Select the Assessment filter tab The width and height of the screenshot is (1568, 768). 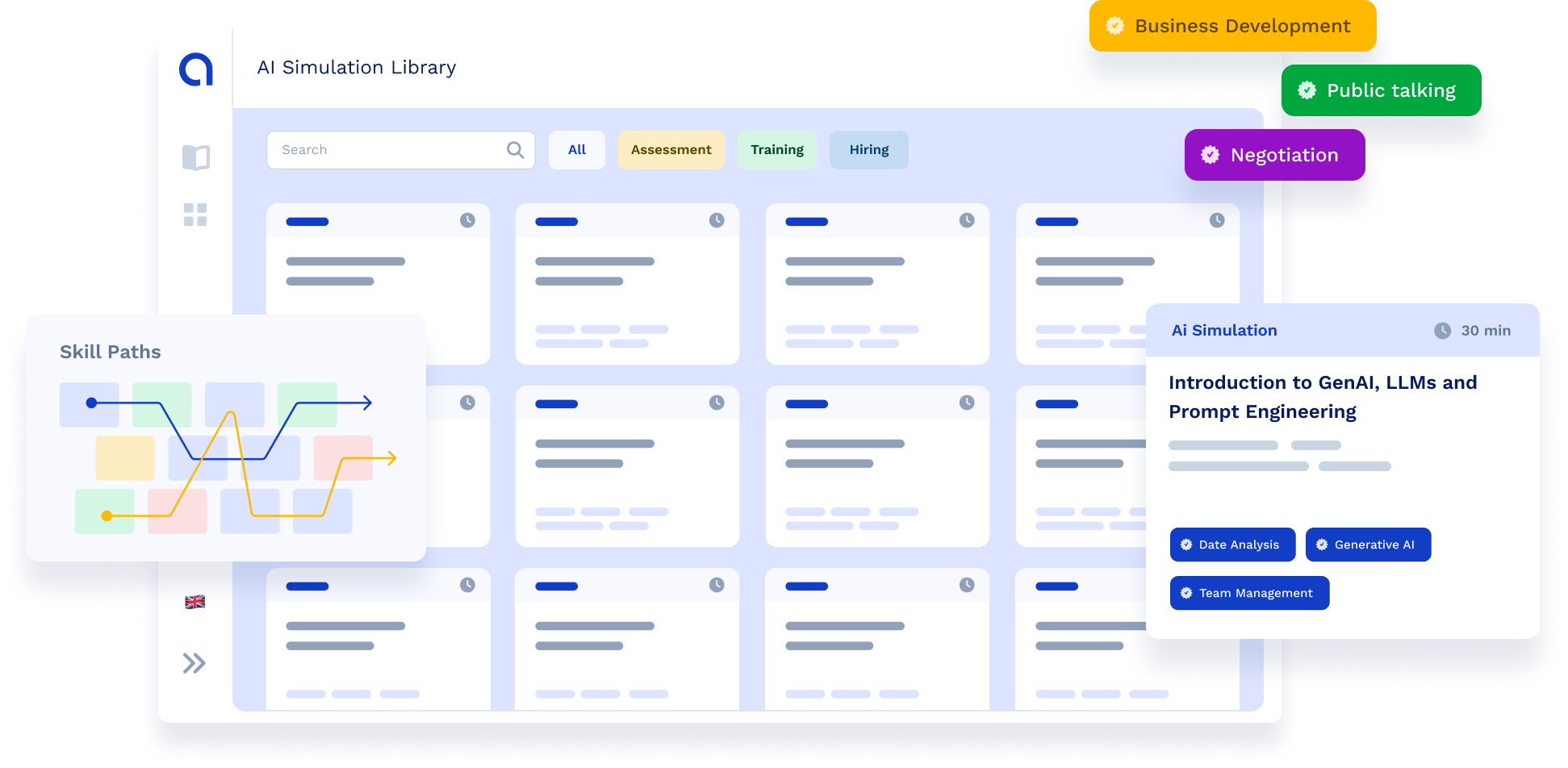click(x=671, y=150)
